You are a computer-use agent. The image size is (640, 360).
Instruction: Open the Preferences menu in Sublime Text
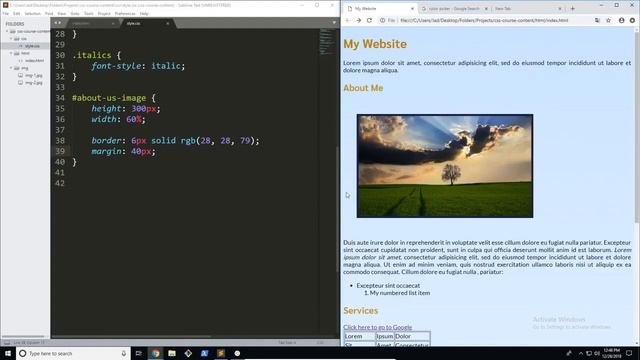click(125, 13)
